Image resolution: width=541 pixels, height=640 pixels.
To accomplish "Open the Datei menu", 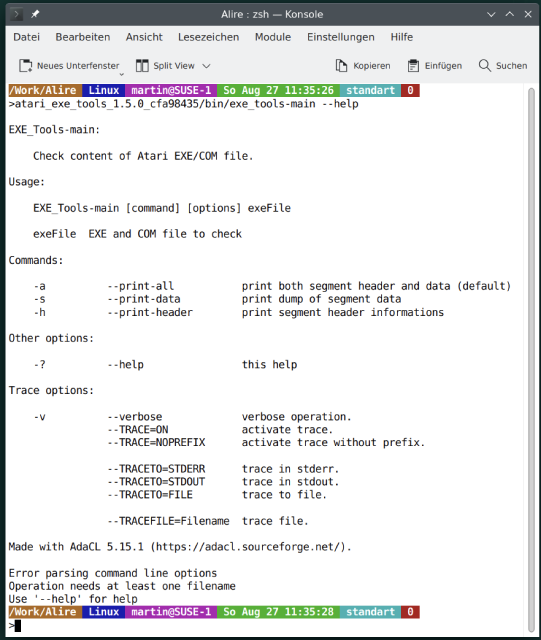I will click(27, 37).
